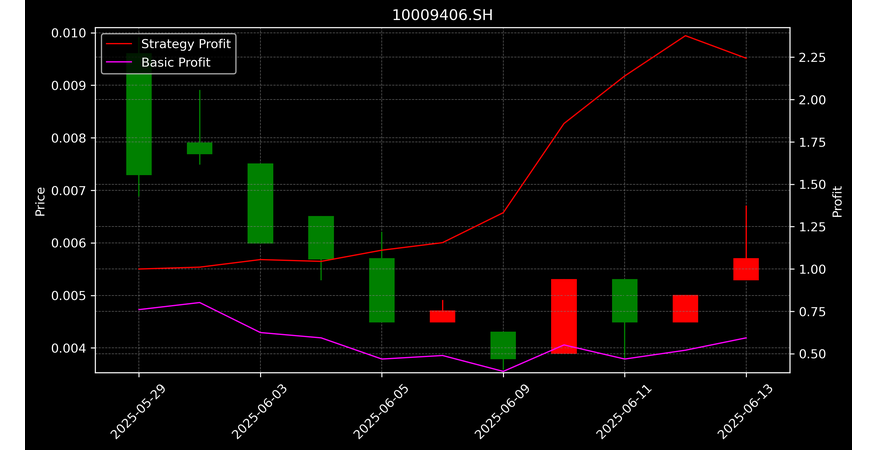This screenshot has height=450, width=878.
Task: Select the Strategy Profit legend label
Action: pyautogui.click(x=185, y=44)
